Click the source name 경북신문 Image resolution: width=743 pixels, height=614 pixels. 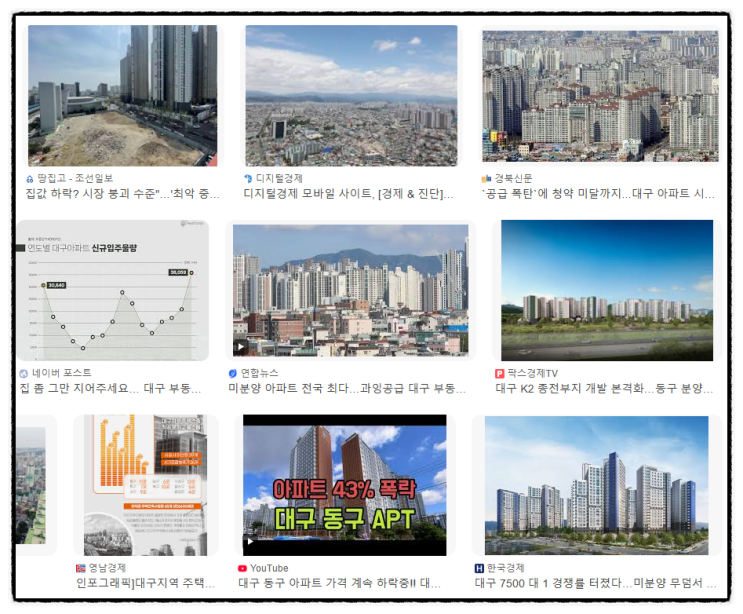pyautogui.click(x=513, y=179)
